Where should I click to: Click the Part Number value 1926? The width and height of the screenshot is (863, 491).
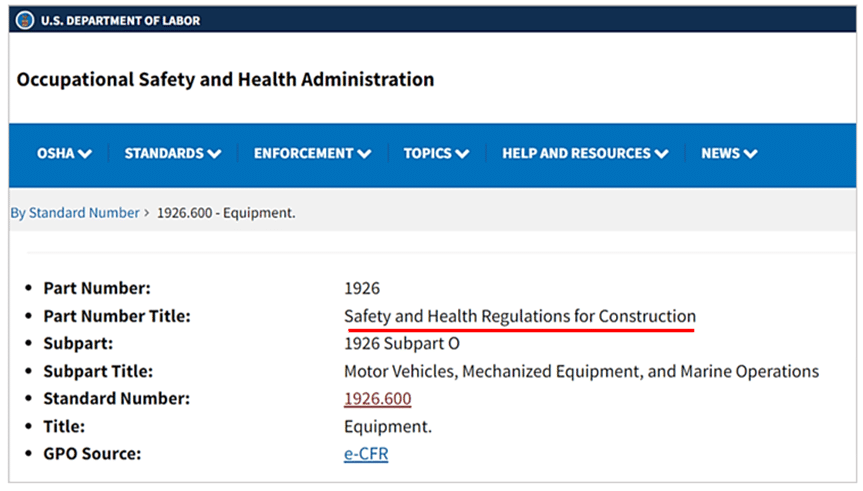point(362,288)
